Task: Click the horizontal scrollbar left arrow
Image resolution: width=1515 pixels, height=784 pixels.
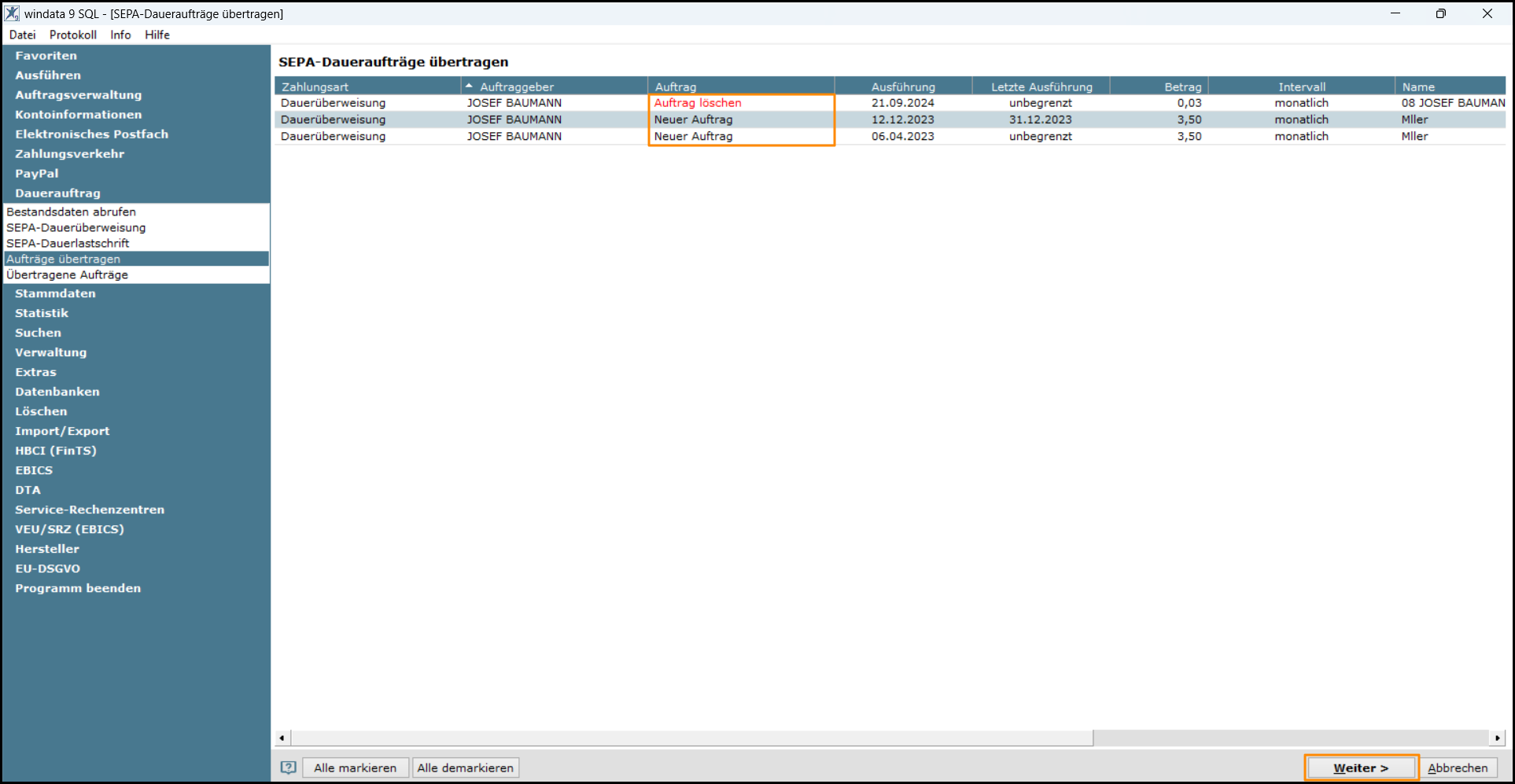Action: tap(282, 738)
